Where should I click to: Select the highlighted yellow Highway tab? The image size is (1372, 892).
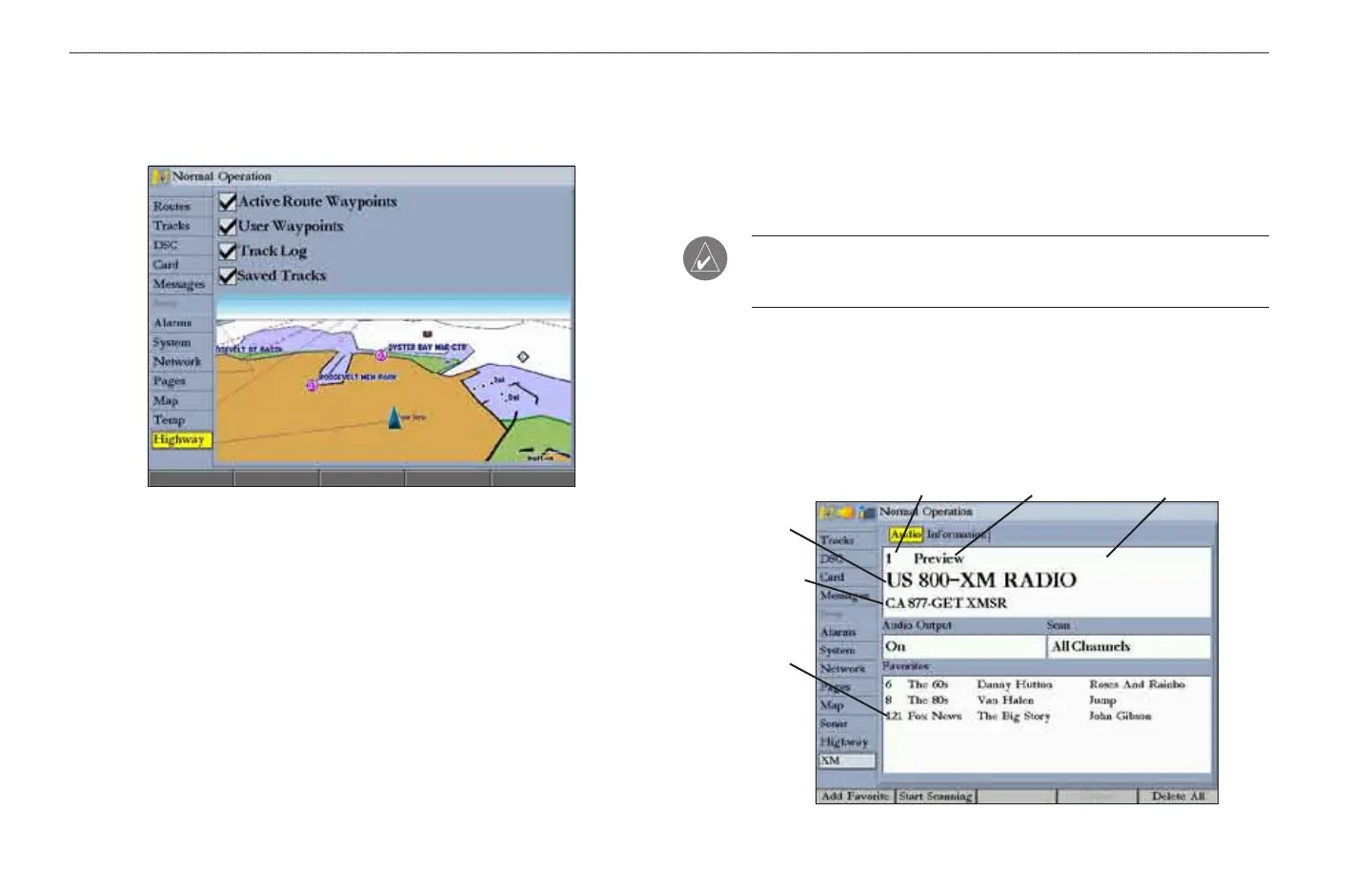(180, 439)
